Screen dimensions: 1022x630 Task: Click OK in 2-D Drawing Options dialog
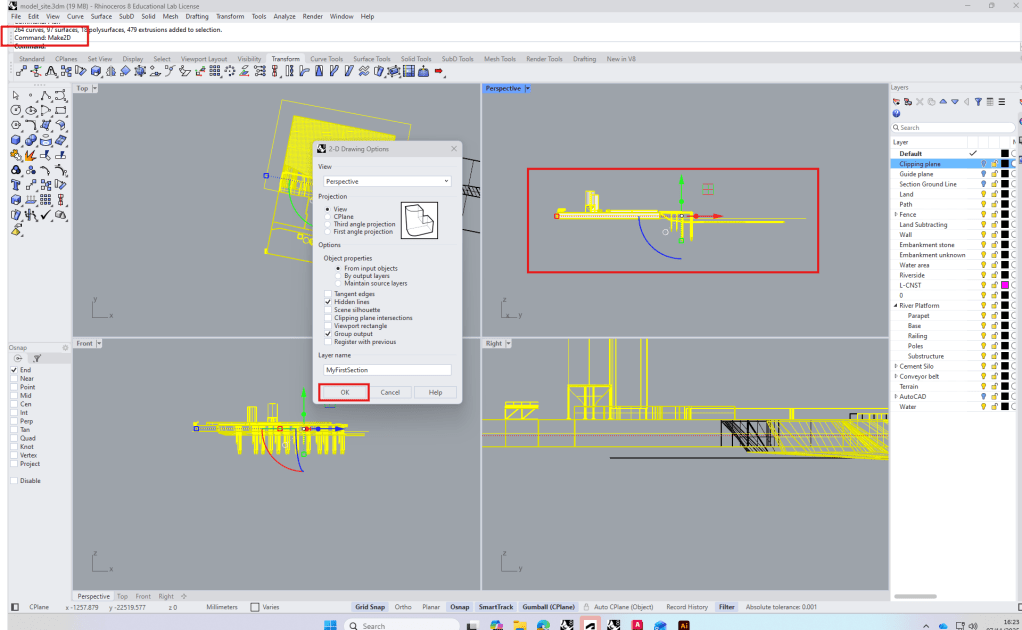coord(344,392)
